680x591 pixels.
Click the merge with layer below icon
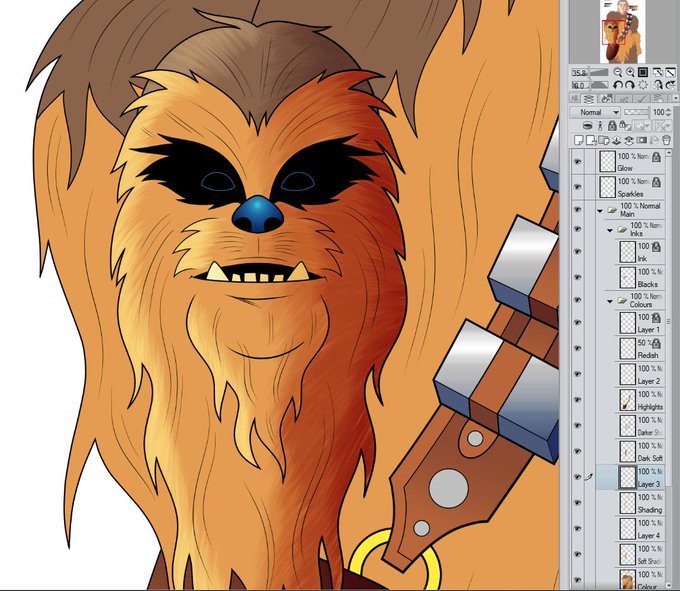[628, 140]
